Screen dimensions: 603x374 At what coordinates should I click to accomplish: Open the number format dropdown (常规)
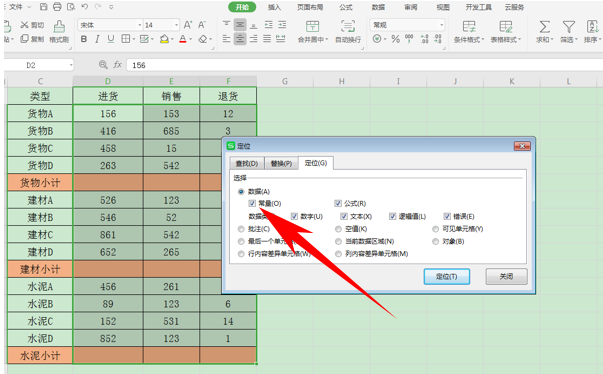click(x=441, y=25)
